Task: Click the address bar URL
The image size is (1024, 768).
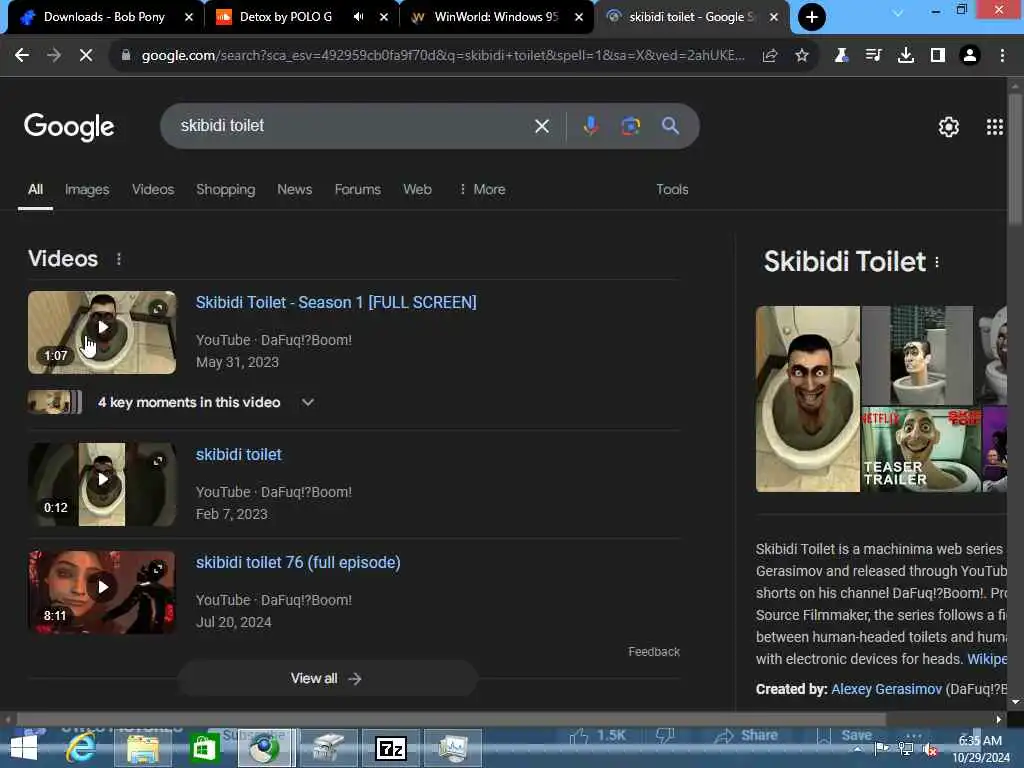Action: click(x=443, y=56)
